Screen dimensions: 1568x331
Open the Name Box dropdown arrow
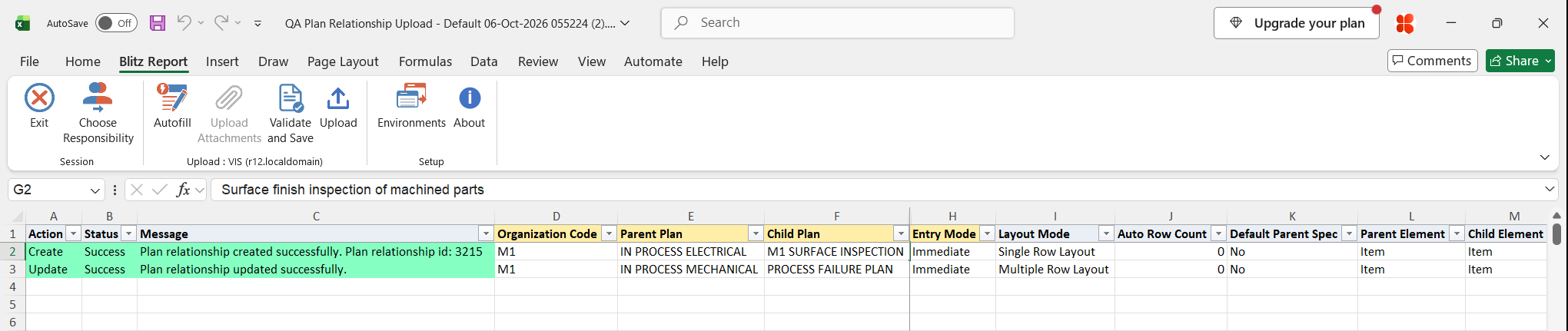click(x=95, y=190)
